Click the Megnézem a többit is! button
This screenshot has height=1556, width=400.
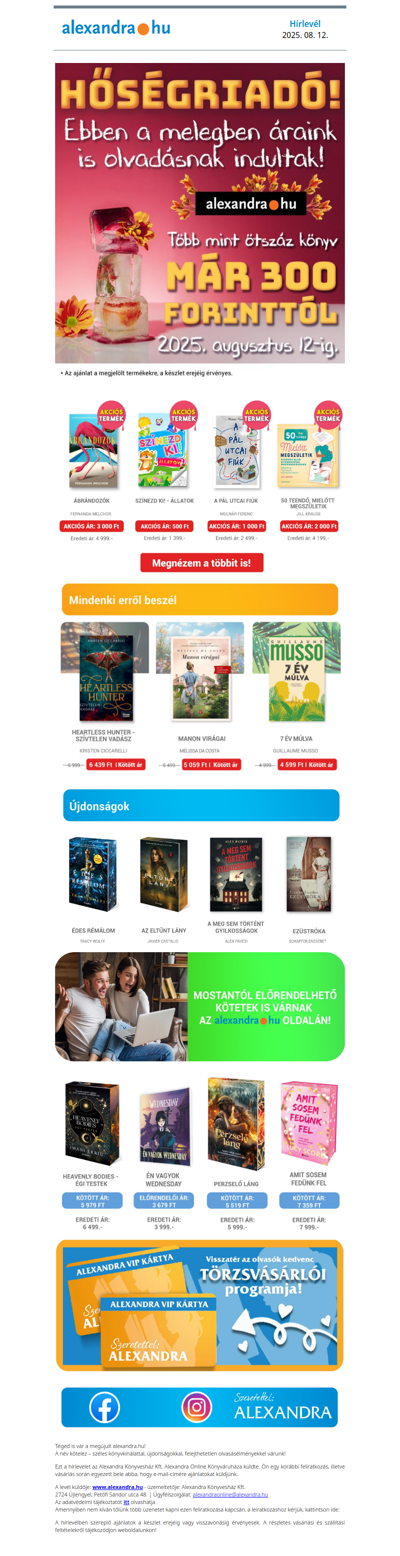[202, 563]
